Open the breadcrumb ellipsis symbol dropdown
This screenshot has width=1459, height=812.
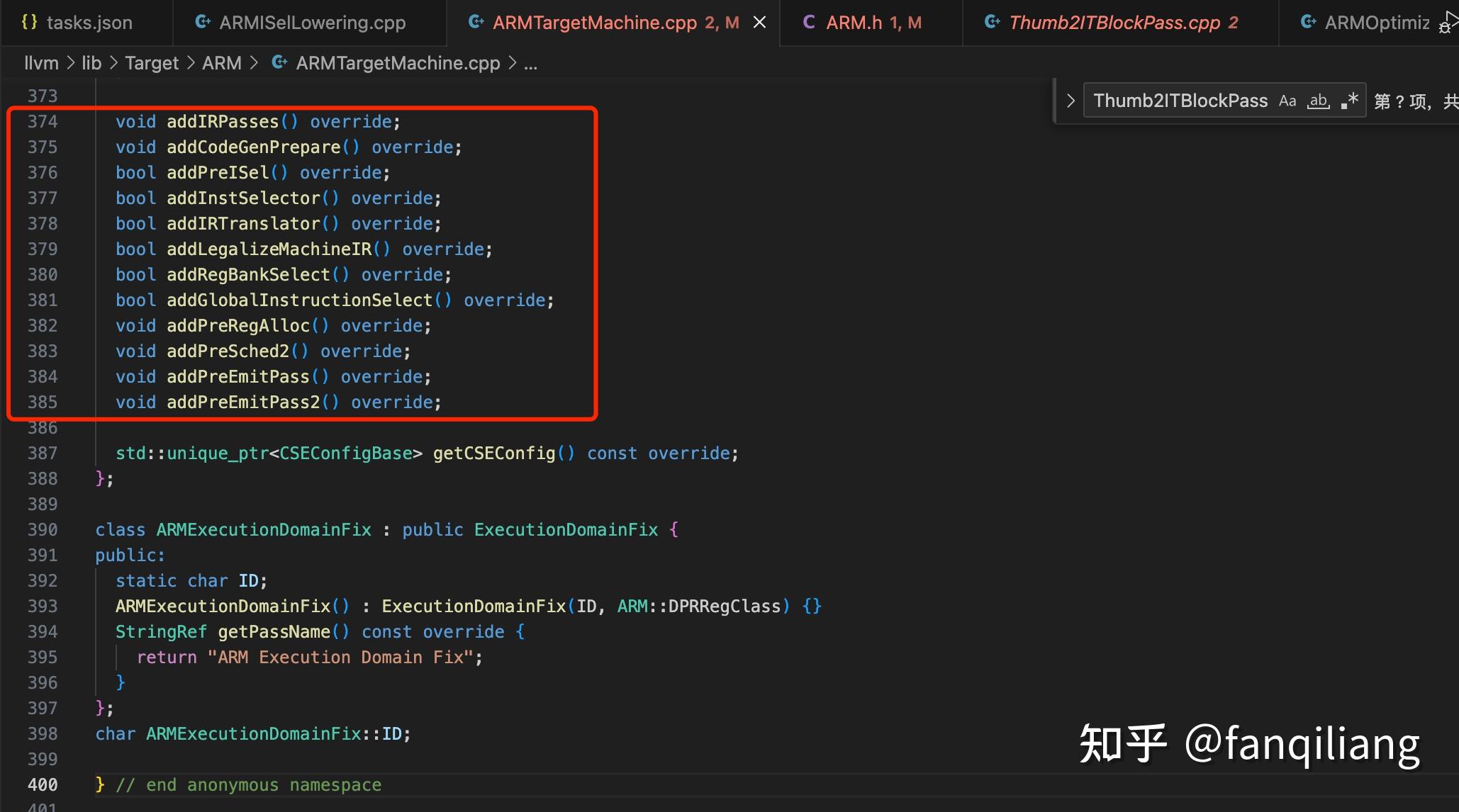tap(530, 63)
